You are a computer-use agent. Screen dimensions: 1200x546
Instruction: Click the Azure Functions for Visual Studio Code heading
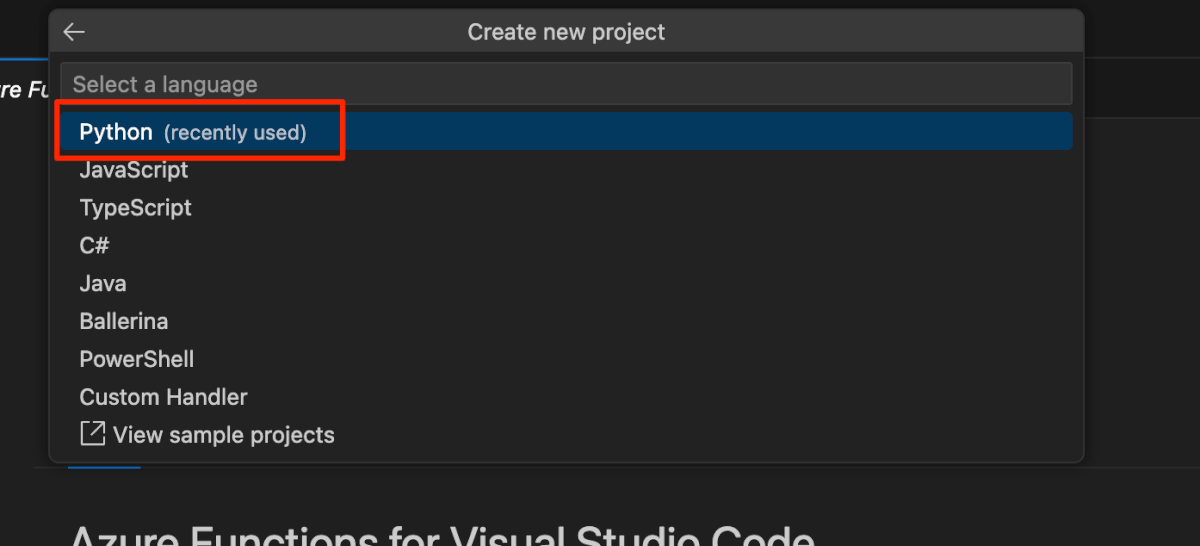click(440, 535)
